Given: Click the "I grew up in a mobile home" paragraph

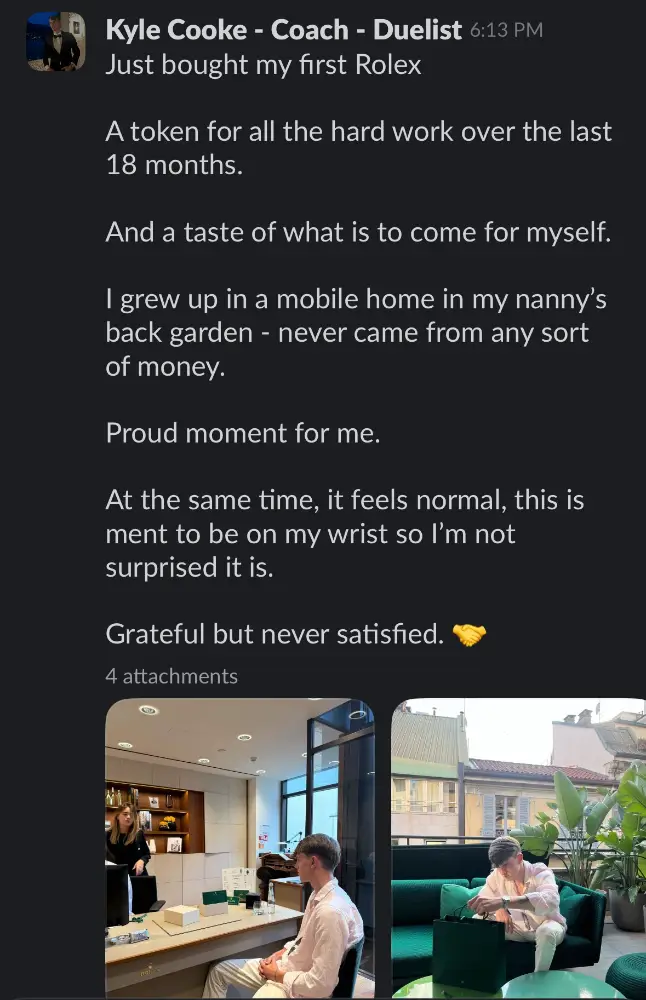Looking at the screenshot, I should [x=355, y=333].
